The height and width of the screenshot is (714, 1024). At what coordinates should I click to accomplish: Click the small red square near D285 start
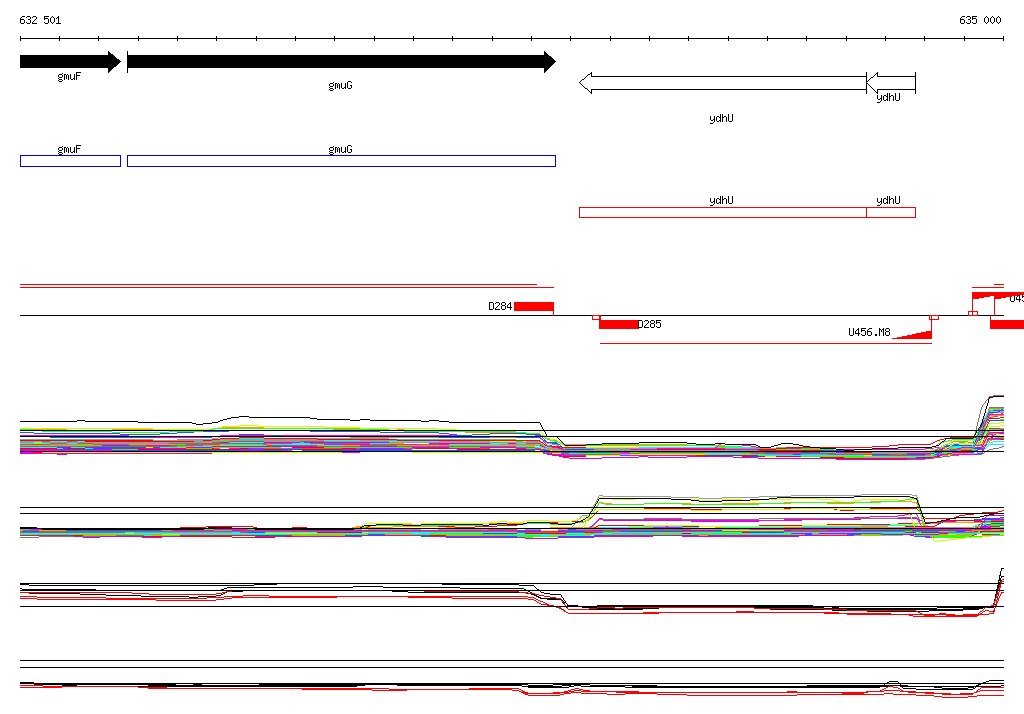596,317
